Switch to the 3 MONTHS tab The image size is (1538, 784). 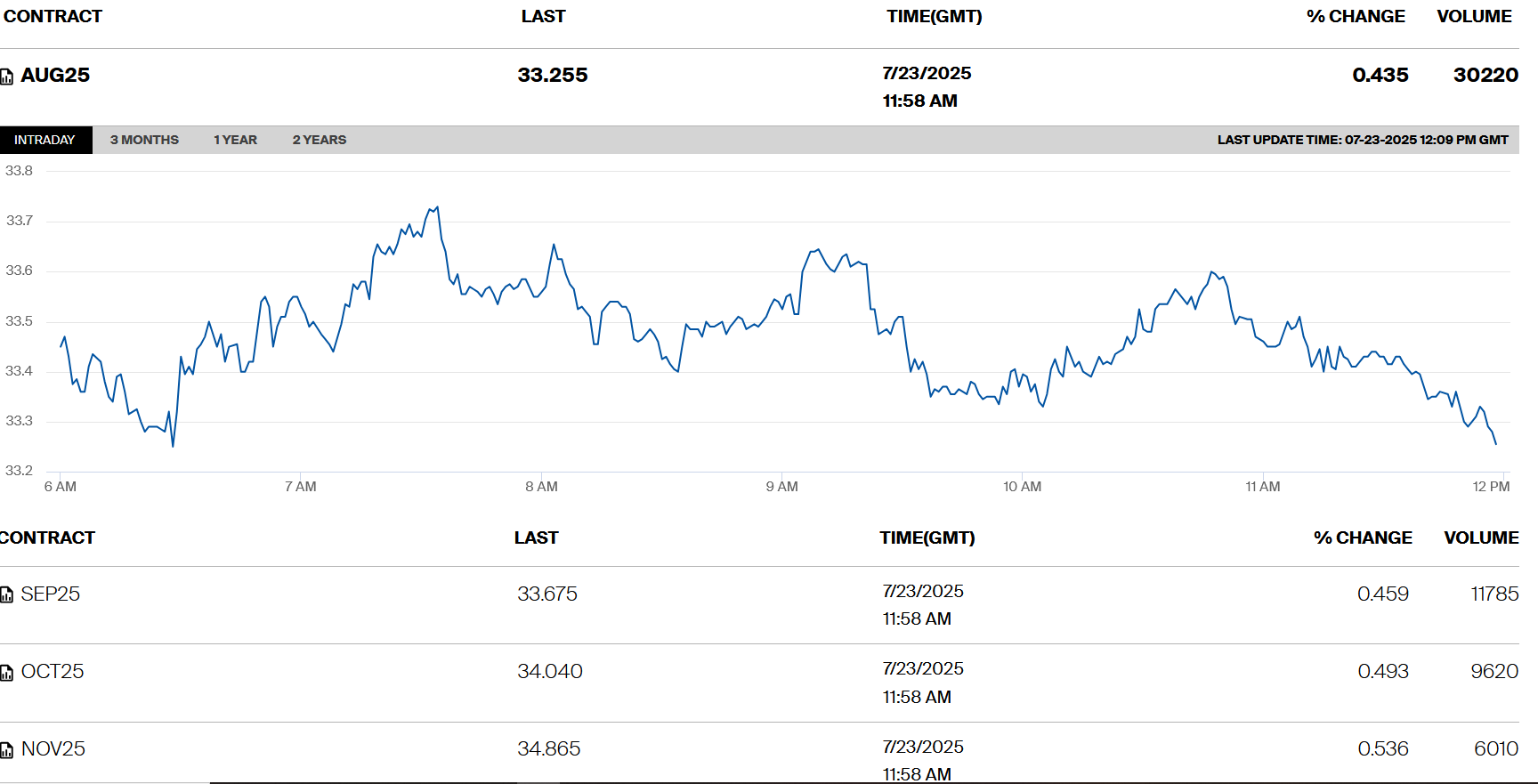pos(144,140)
